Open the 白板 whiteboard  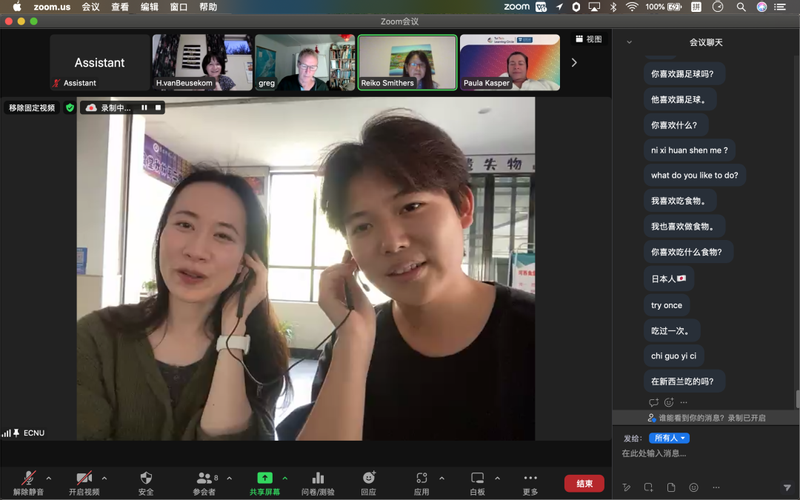pos(477,479)
